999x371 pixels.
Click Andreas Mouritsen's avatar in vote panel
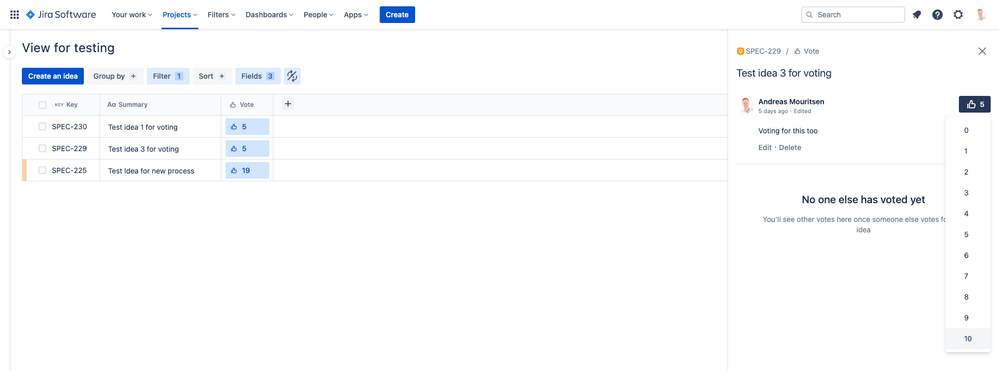click(746, 105)
